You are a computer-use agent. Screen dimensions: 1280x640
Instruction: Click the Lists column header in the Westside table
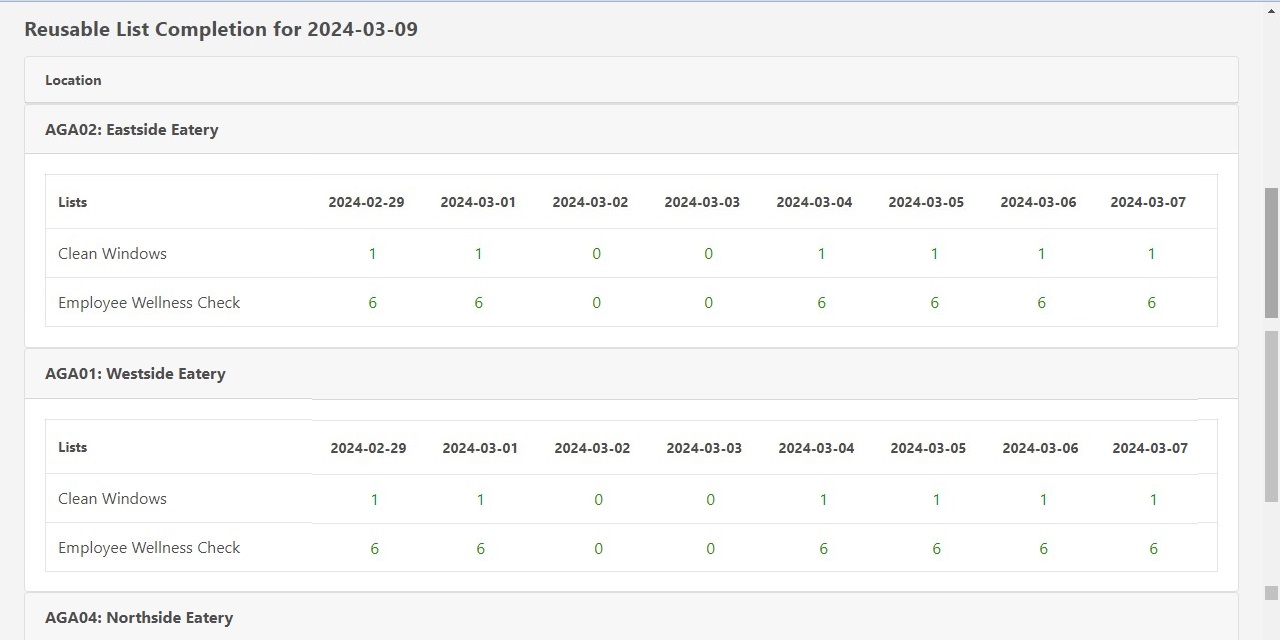[72, 447]
